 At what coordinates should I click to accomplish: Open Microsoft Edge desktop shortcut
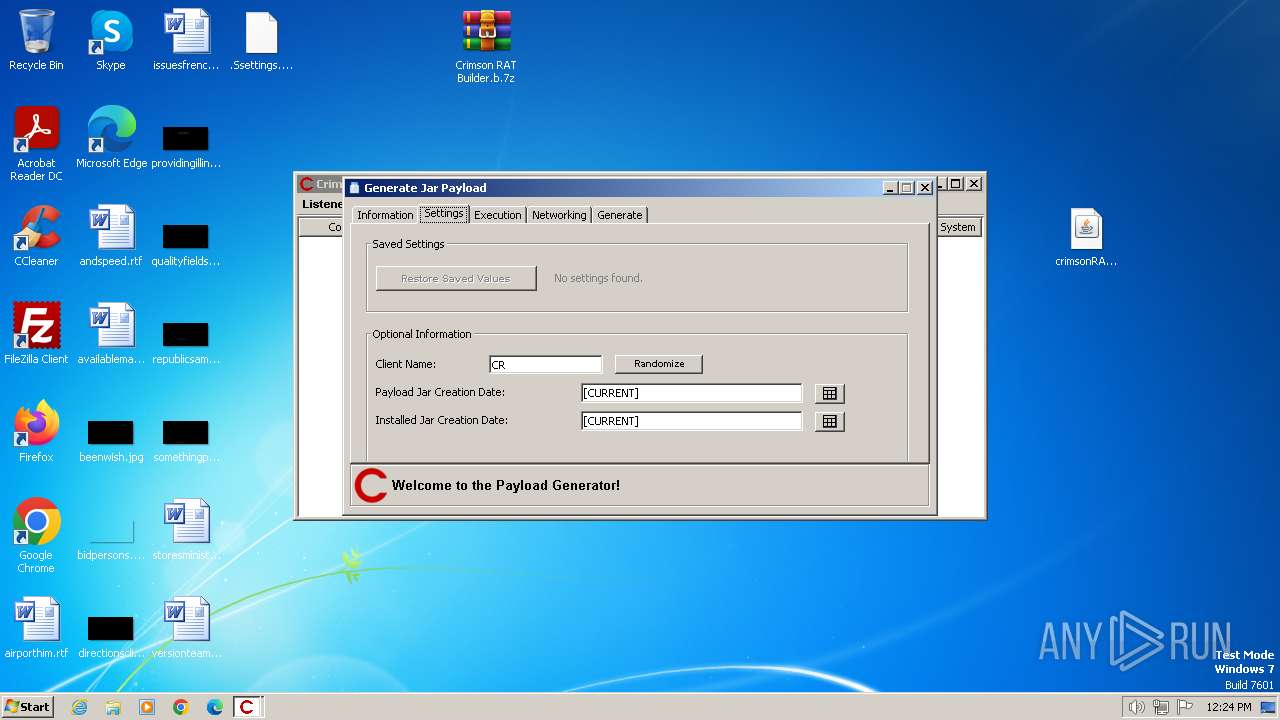tap(112, 138)
